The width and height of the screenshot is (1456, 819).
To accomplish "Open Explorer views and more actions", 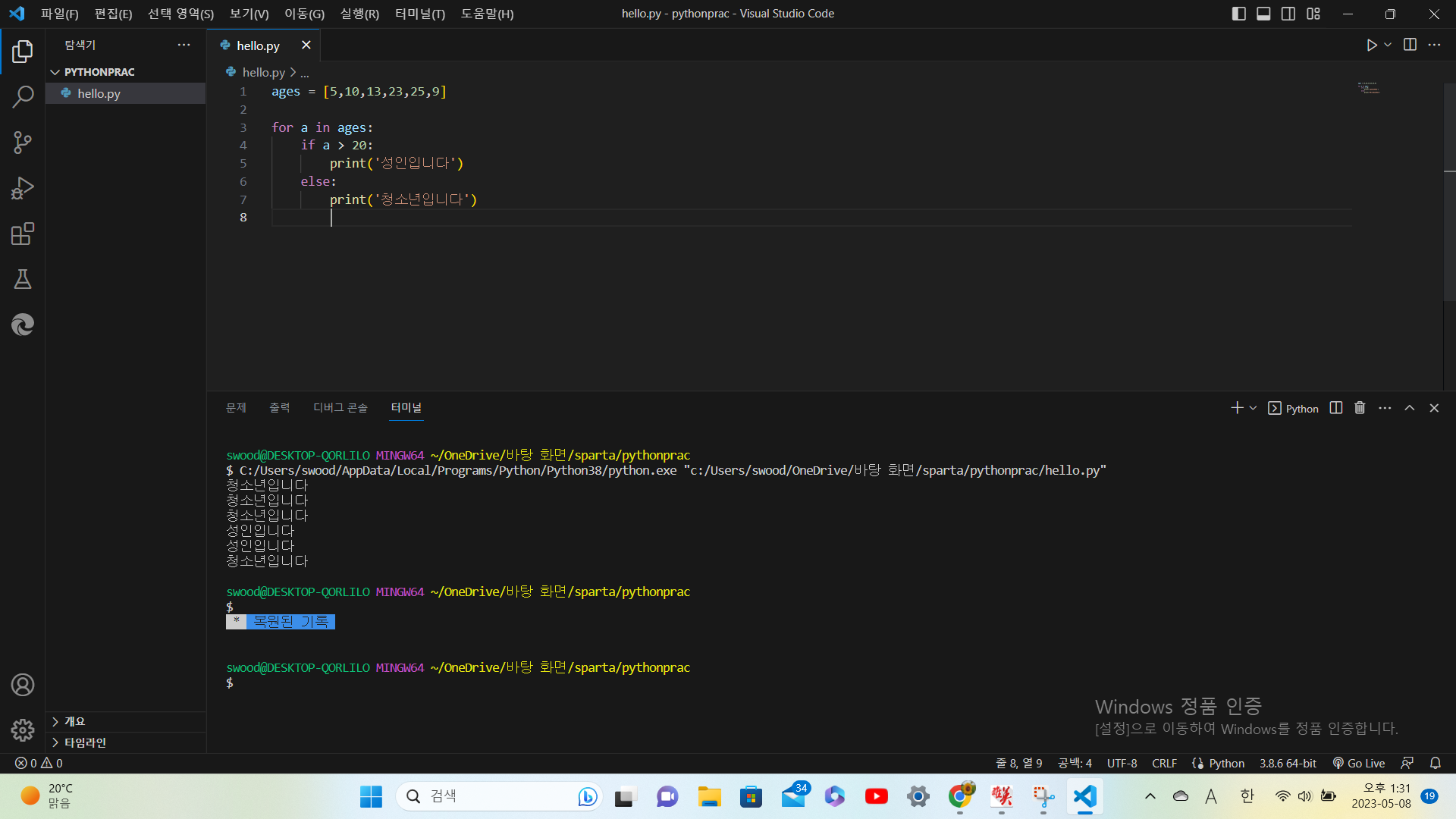I will [x=184, y=45].
